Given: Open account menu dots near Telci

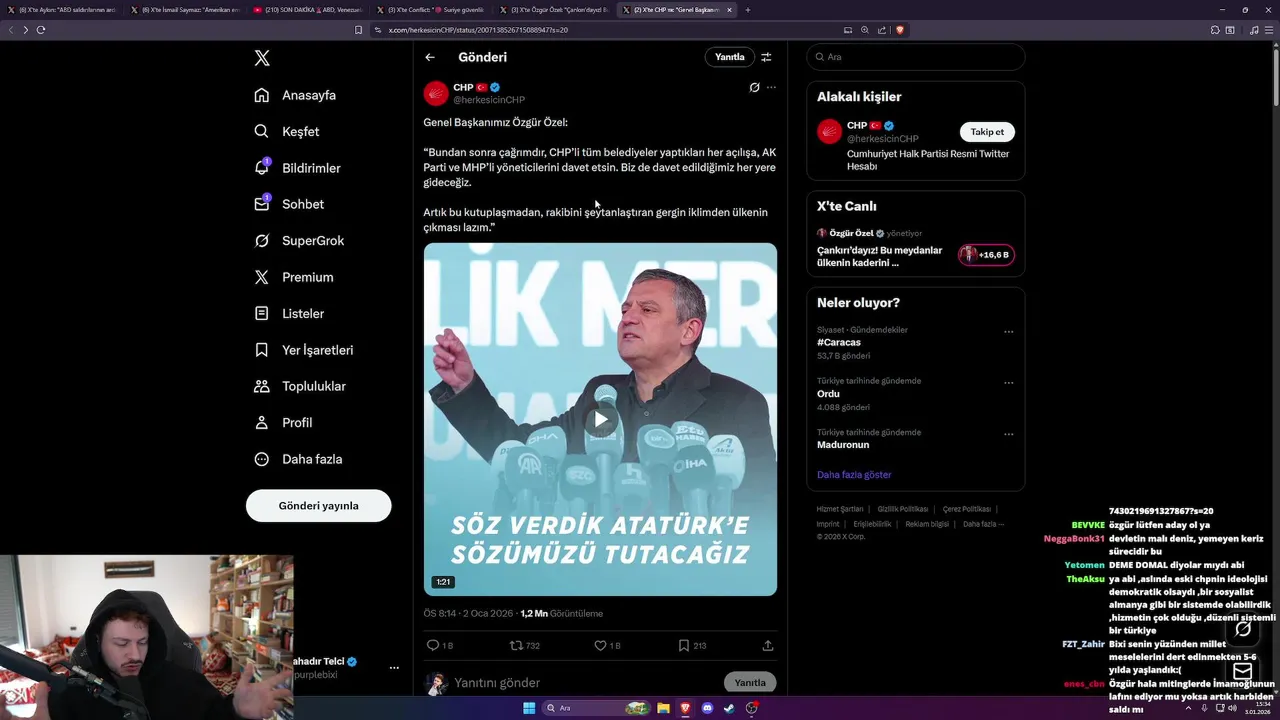Looking at the screenshot, I should (394, 668).
